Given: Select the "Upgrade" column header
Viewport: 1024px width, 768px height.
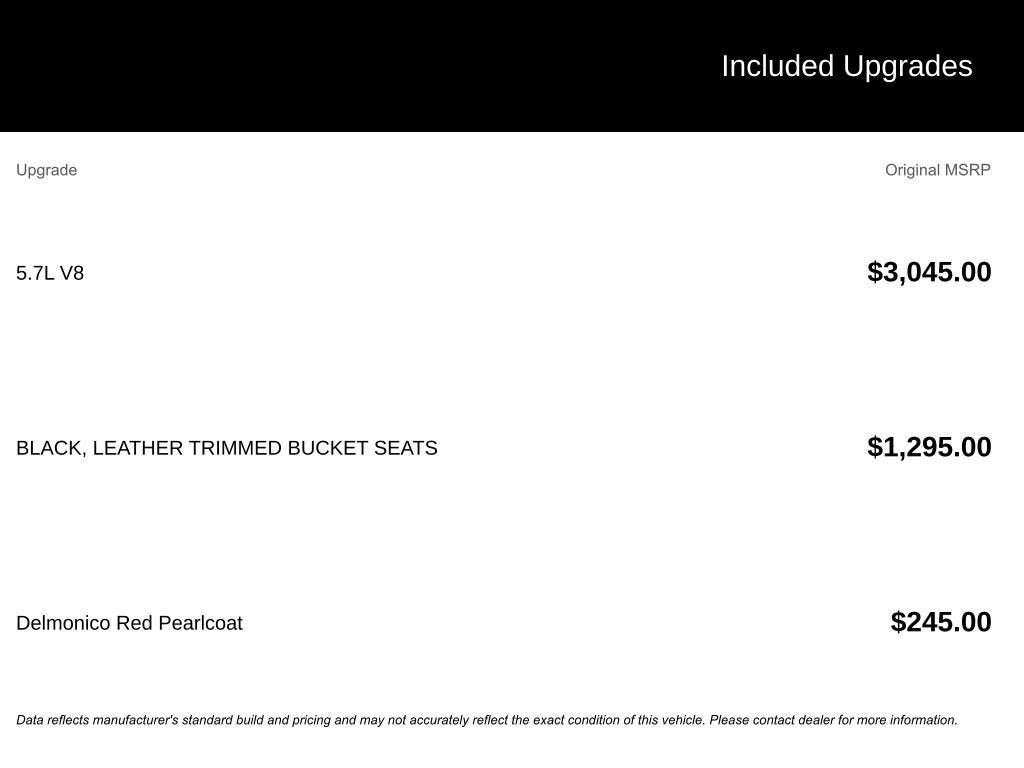Looking at the screenshot, I should tap(46, 170).
